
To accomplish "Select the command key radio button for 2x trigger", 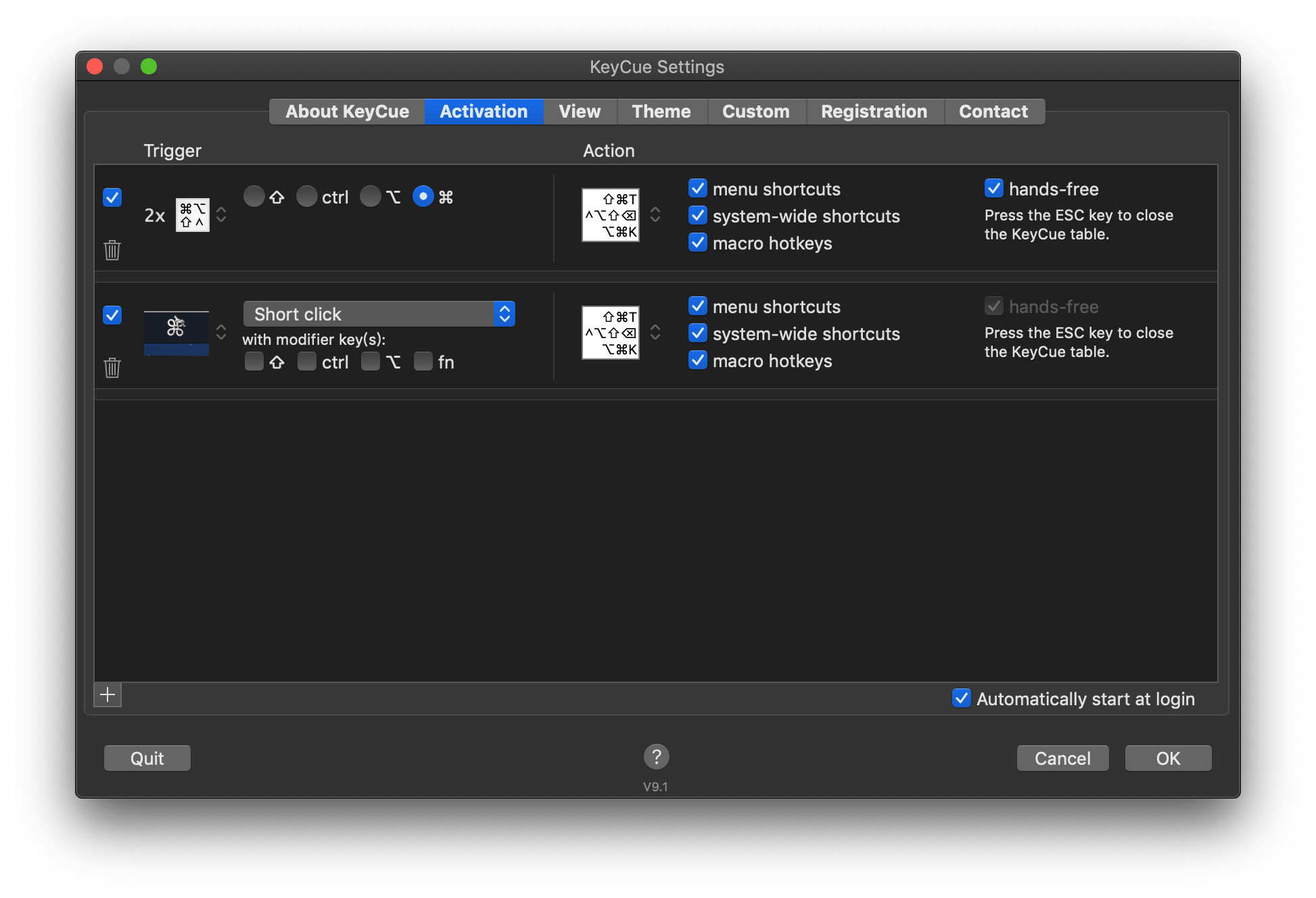I will (423, 197).
